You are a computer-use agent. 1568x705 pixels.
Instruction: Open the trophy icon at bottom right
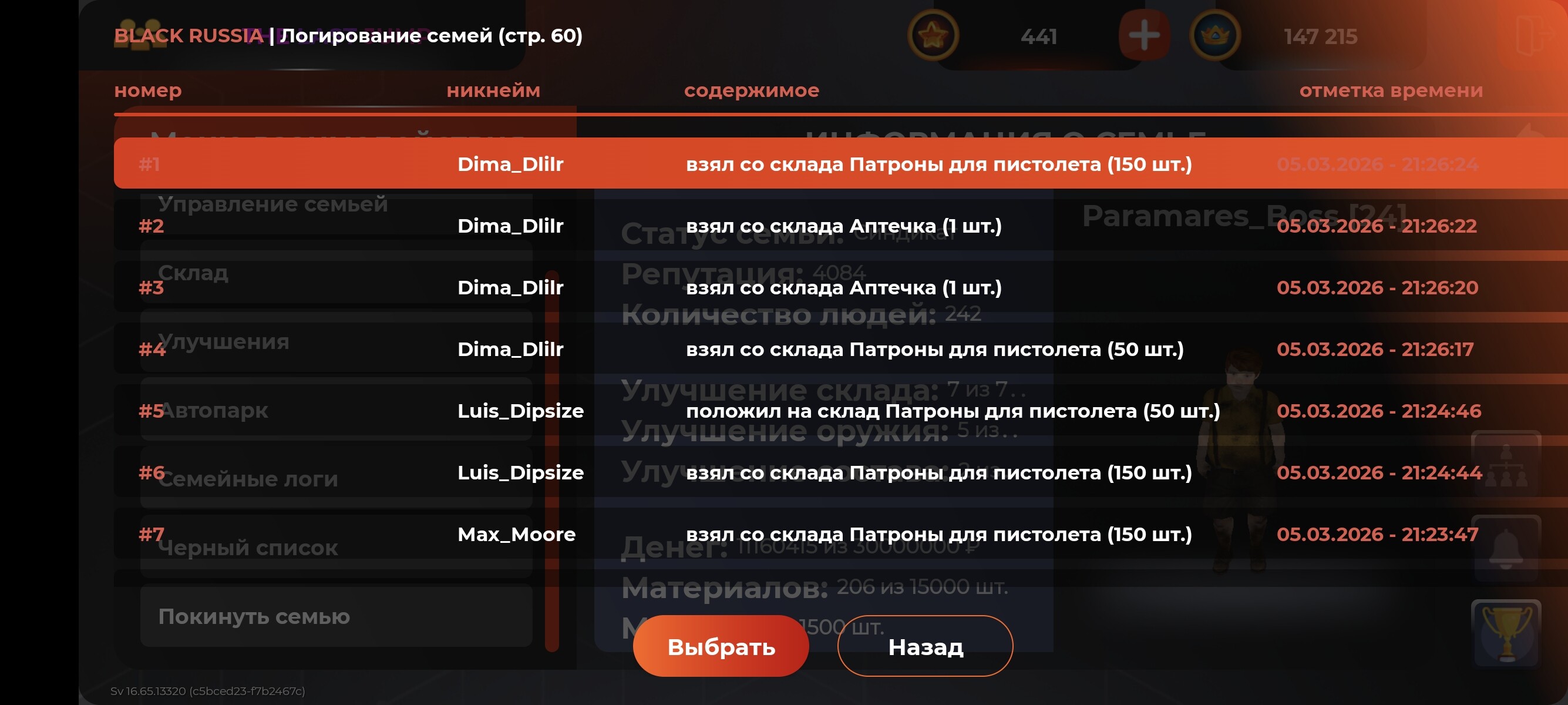(1506, 633)
